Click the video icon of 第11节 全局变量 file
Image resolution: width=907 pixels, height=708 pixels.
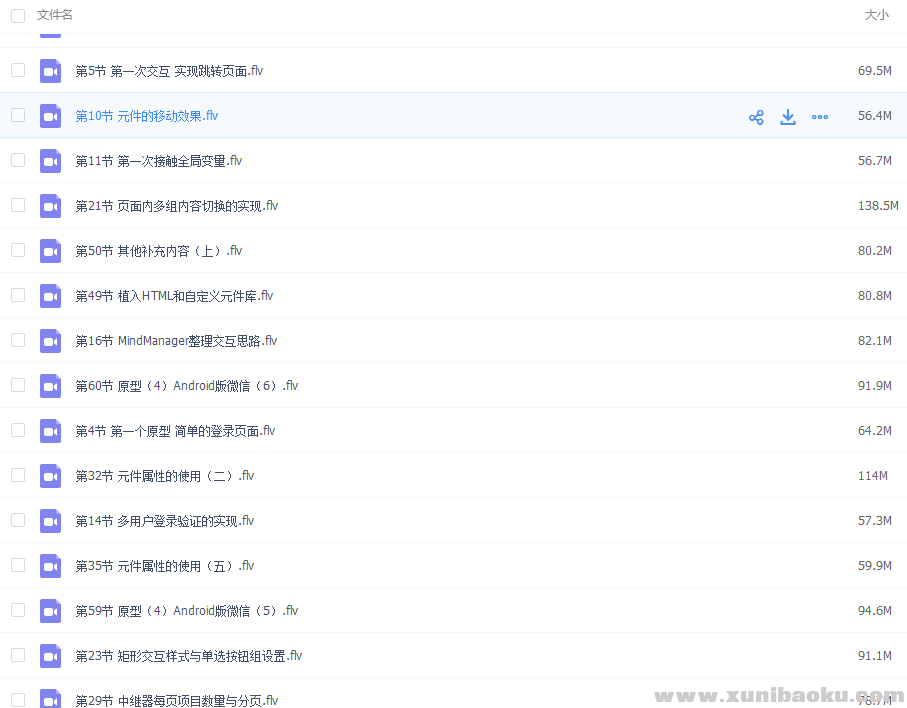pos(50,160)
